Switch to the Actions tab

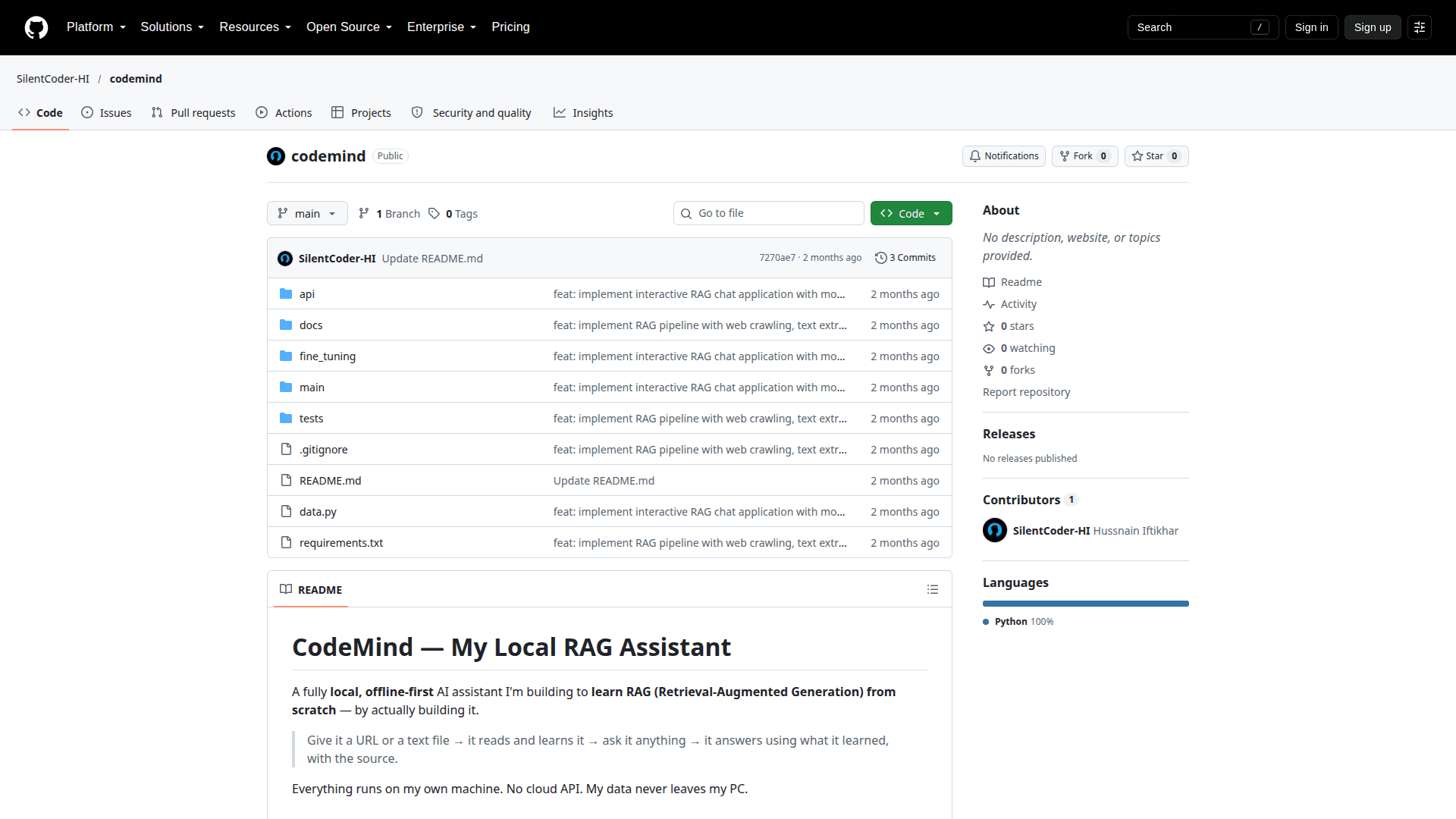tap(284, 113)
